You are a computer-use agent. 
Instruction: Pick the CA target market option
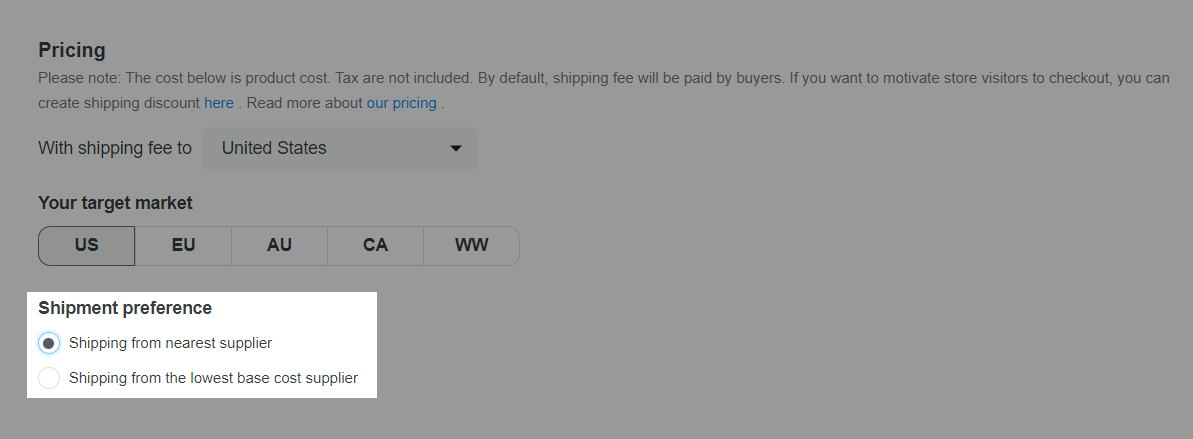375,246
